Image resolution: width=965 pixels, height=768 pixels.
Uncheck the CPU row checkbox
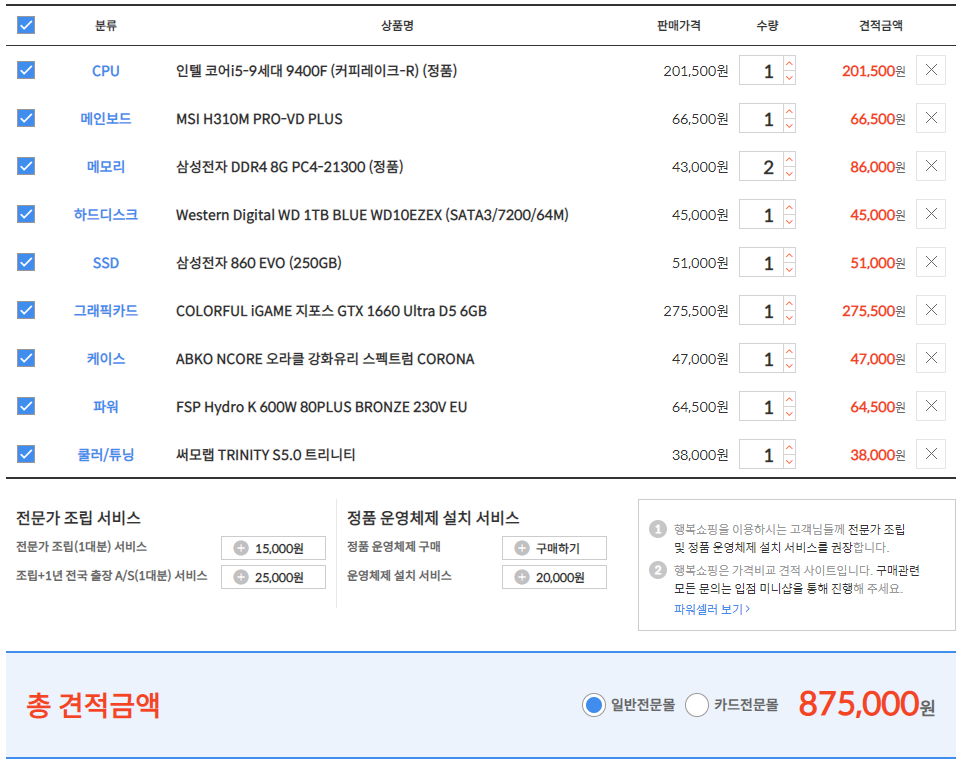coord(26,70)
